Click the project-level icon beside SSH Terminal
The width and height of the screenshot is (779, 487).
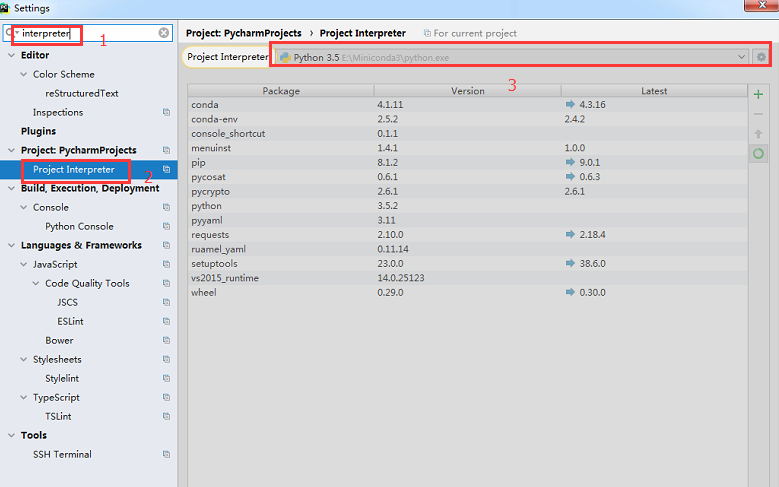(x=166, y=454)
